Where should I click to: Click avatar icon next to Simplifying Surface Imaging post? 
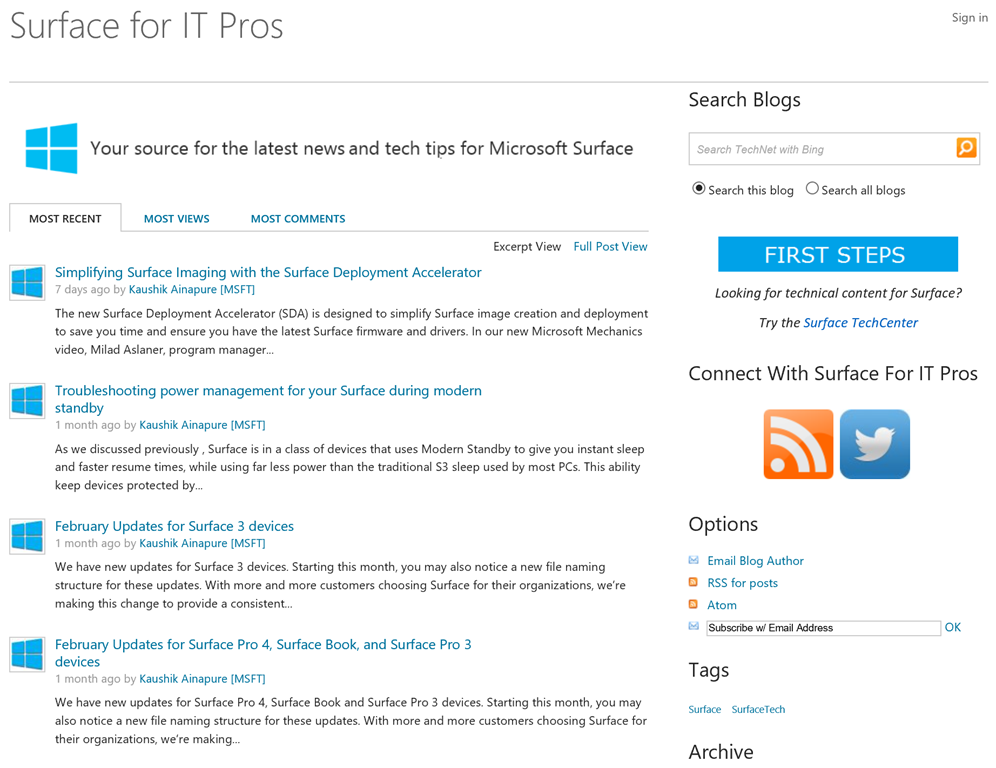pos(27,282)
